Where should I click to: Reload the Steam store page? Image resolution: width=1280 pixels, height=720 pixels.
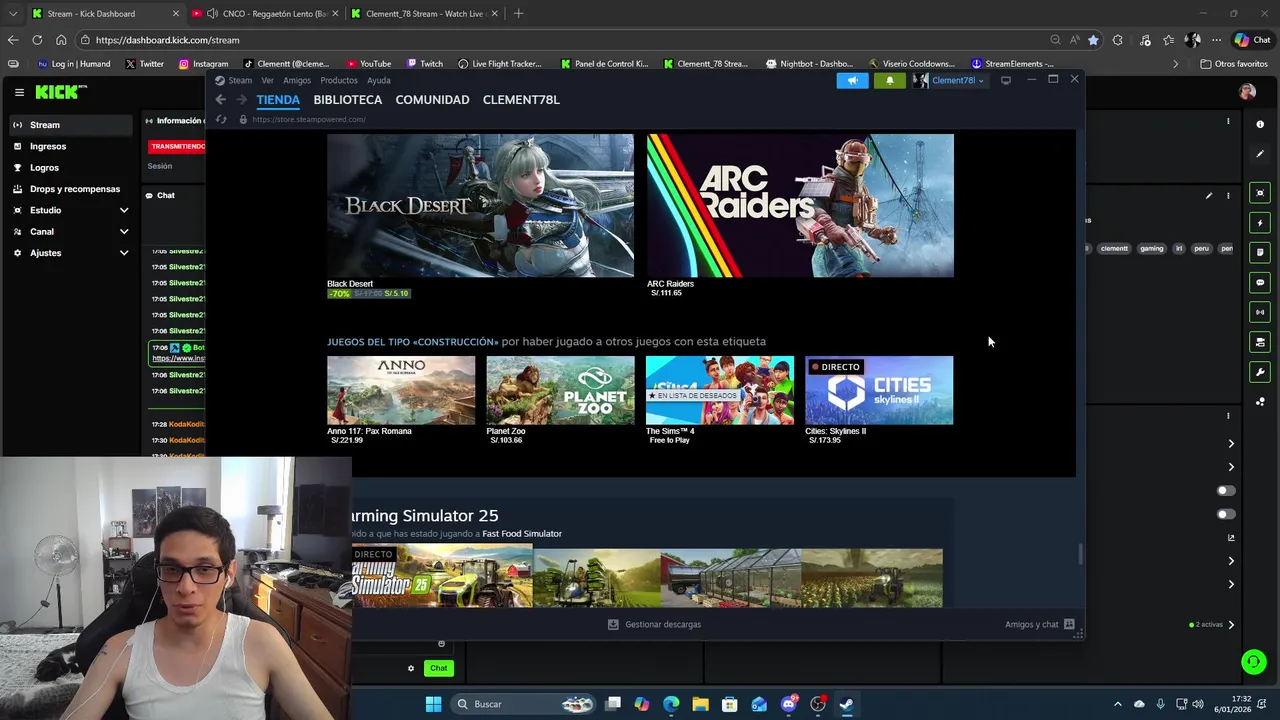(221, 119)
